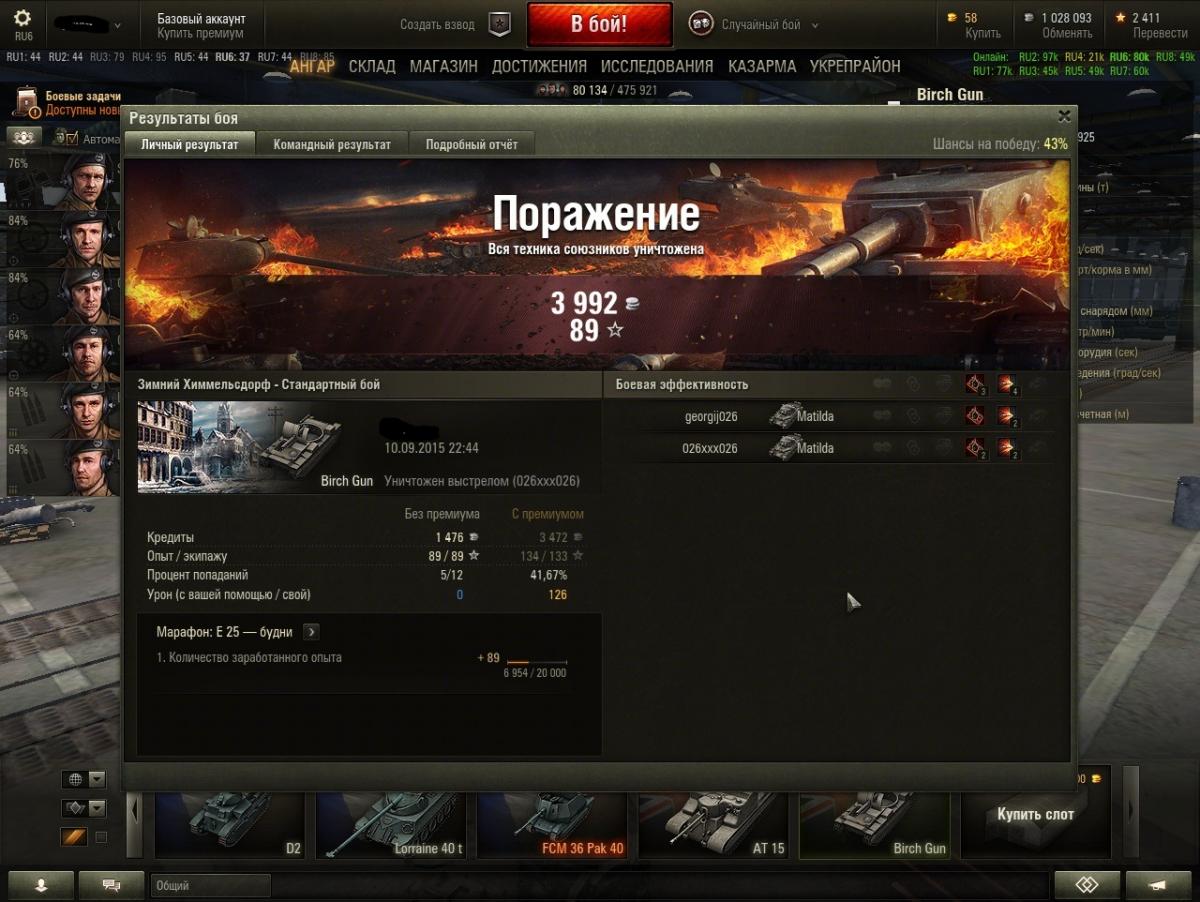Expand the Марафон: Е 25 — будни arrow
This screenshot has width=1200, height=902.
(x=311, y=632)
